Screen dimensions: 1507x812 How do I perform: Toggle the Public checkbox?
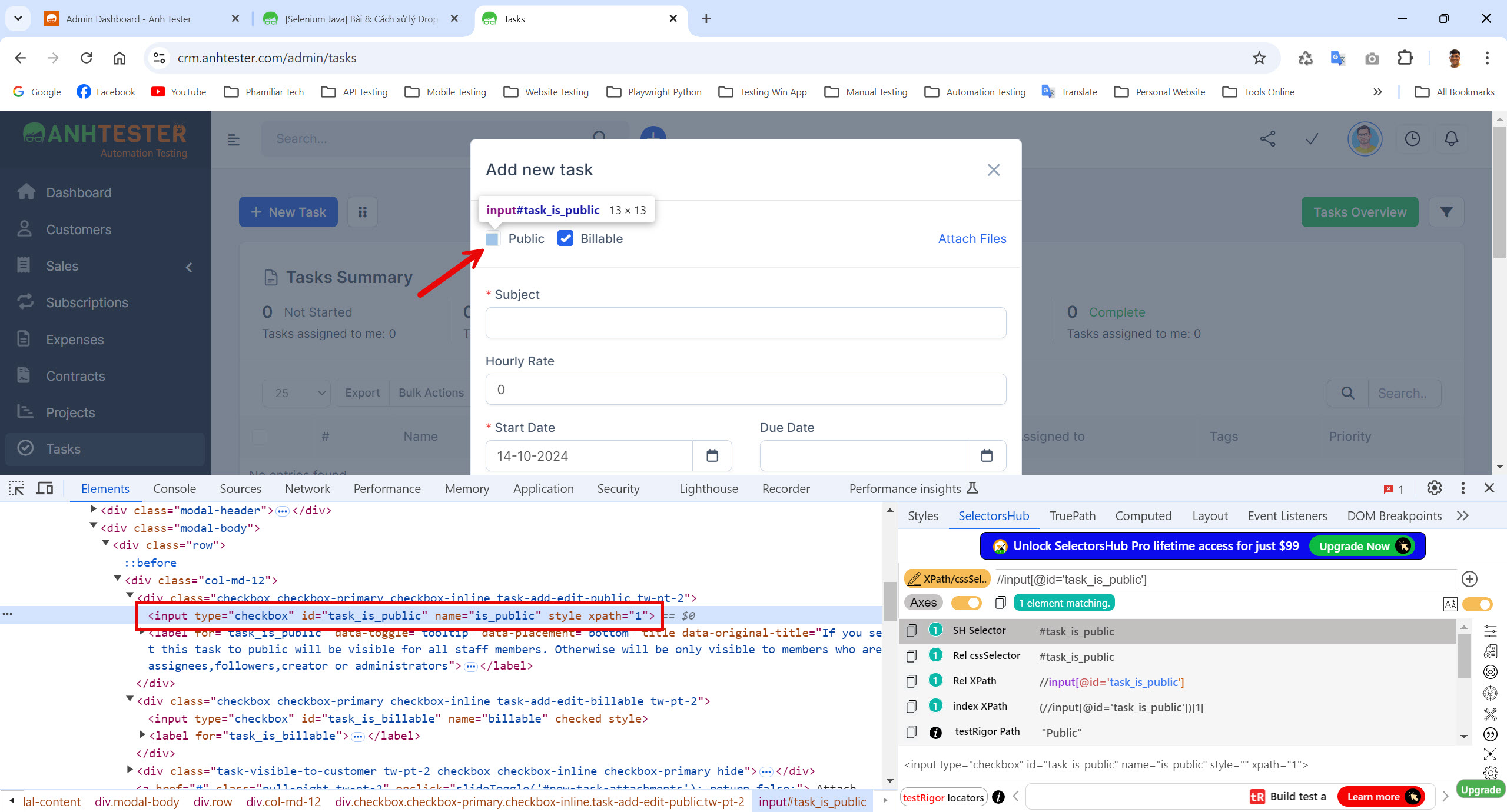pos(492,238)
